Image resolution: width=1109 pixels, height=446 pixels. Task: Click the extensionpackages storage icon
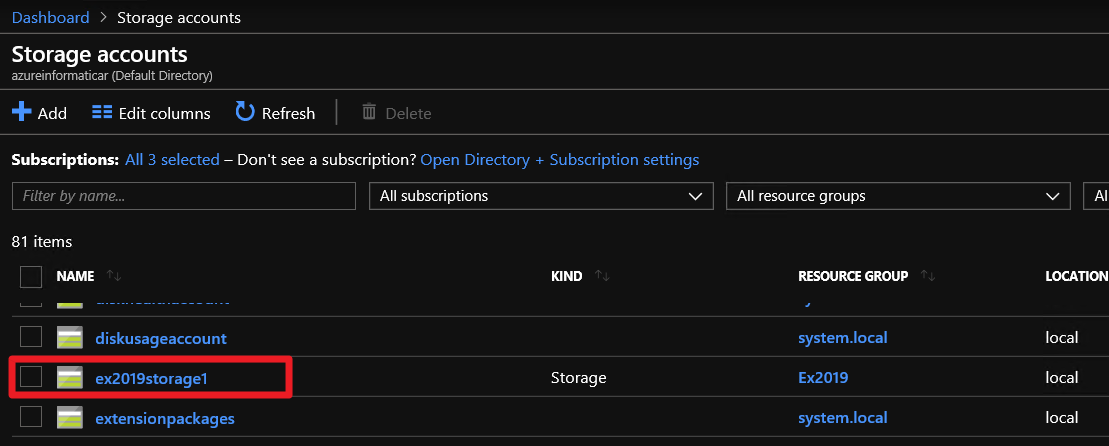pyautogui.click(x=69, y=417)
